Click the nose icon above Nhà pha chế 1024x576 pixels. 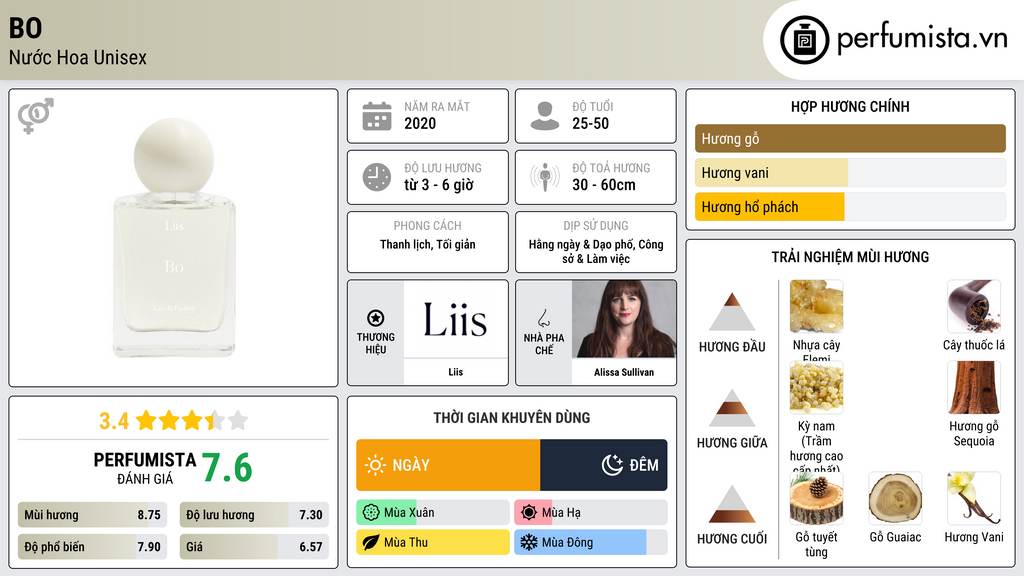[x=543, y=318]
